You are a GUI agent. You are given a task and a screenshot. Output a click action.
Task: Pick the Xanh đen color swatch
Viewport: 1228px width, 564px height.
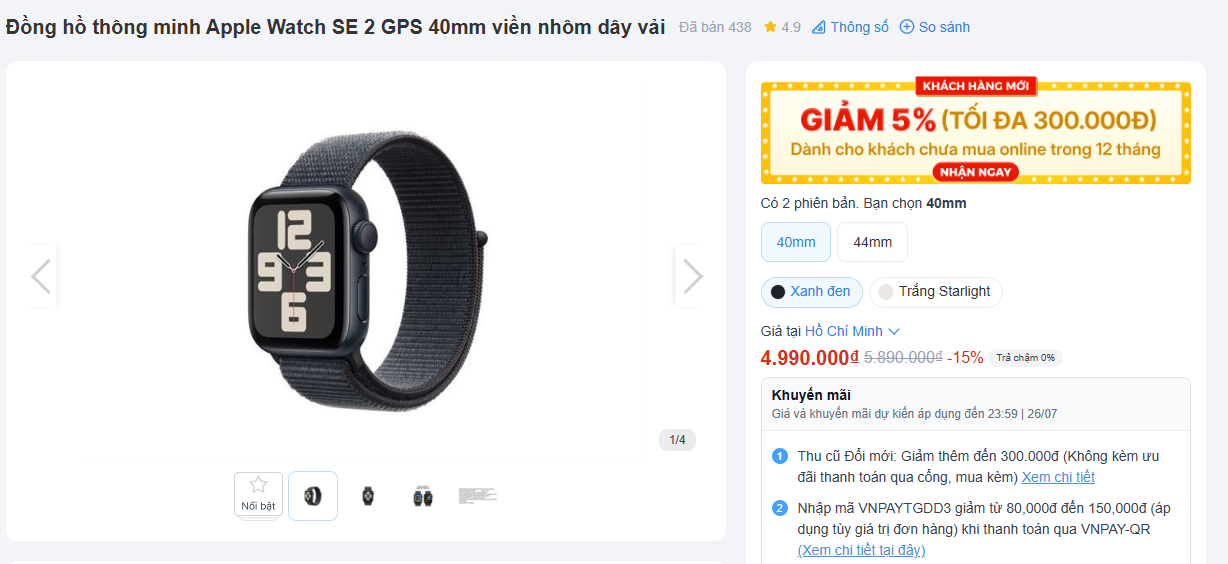[x=778, y=292]
